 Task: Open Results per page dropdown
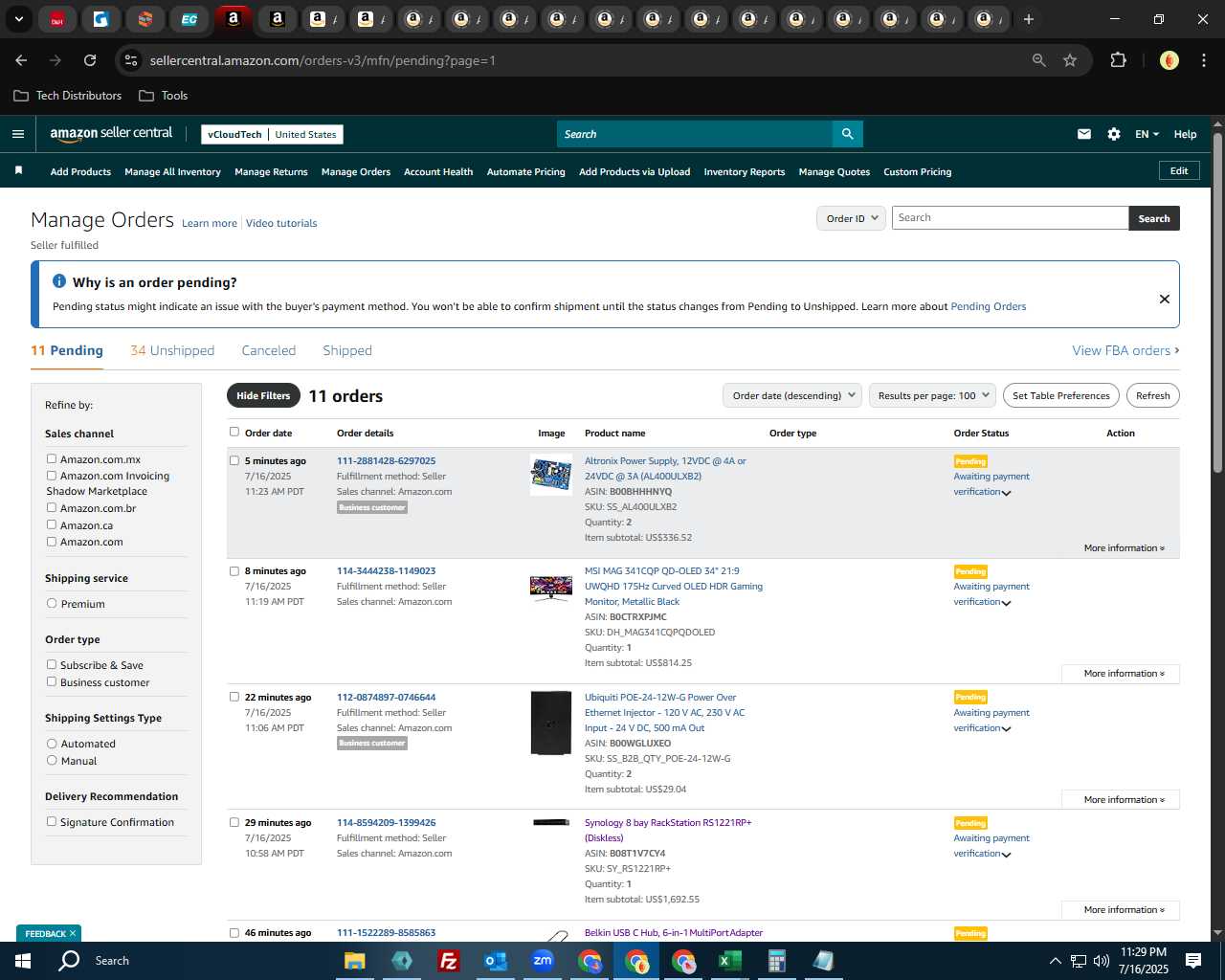[932, 395]
